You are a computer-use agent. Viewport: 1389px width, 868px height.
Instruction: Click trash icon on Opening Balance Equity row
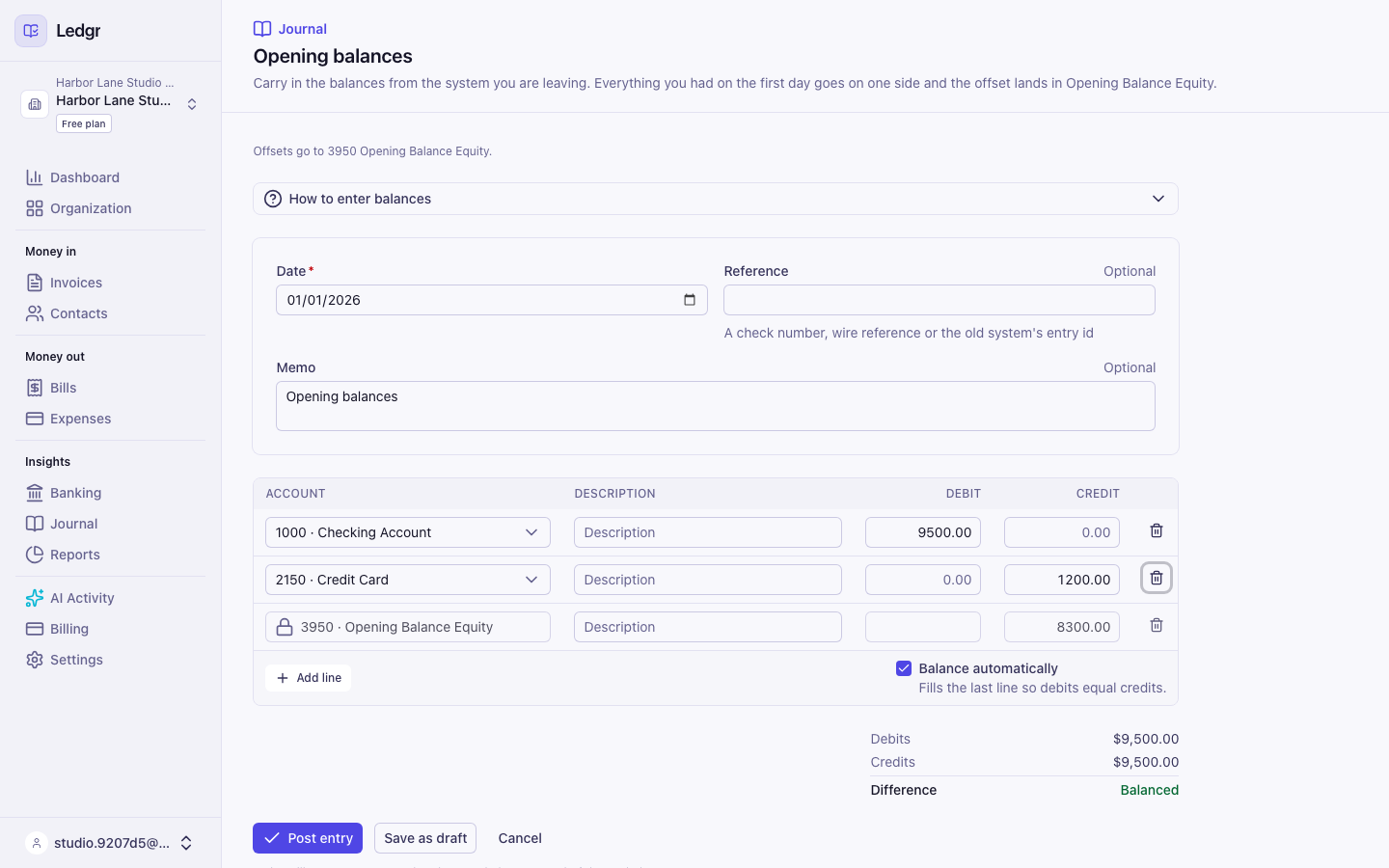tap(1157, 625)
